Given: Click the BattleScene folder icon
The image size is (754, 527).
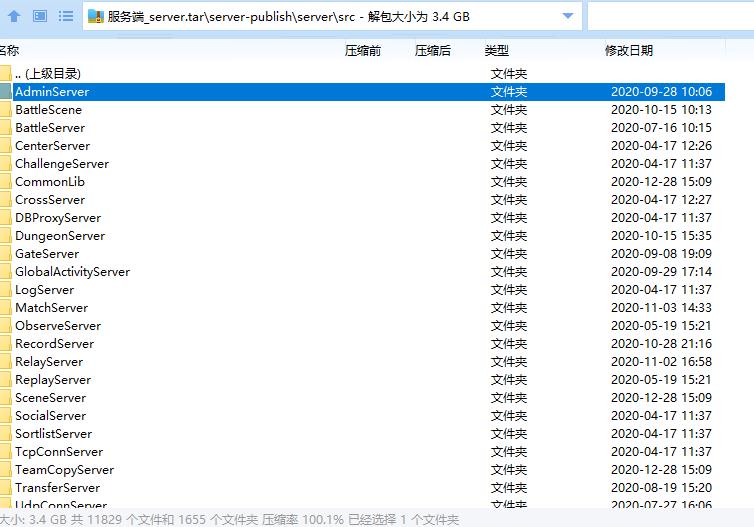Looking at the screenshot, I should pyautogui.click(x=5, y=110).
